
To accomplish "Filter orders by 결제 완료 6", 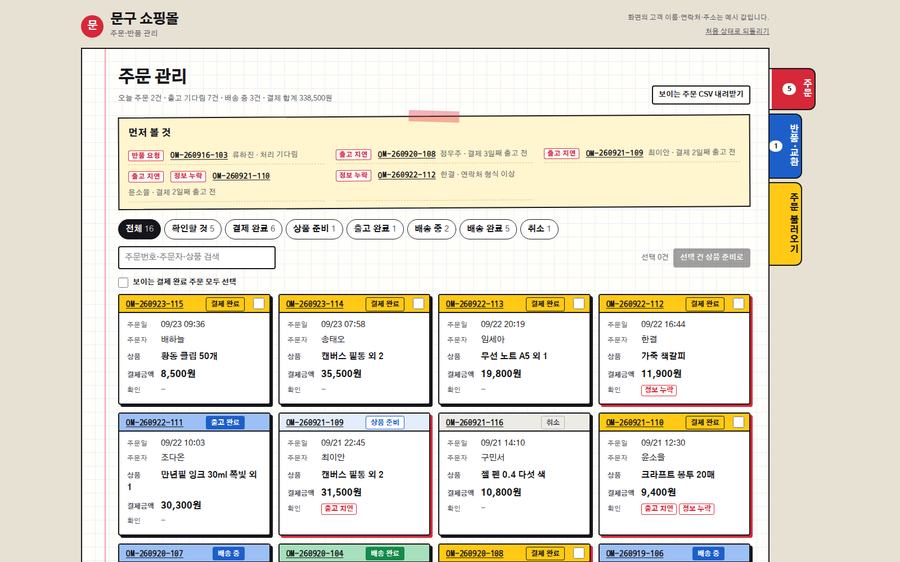I will coord(254,228).
